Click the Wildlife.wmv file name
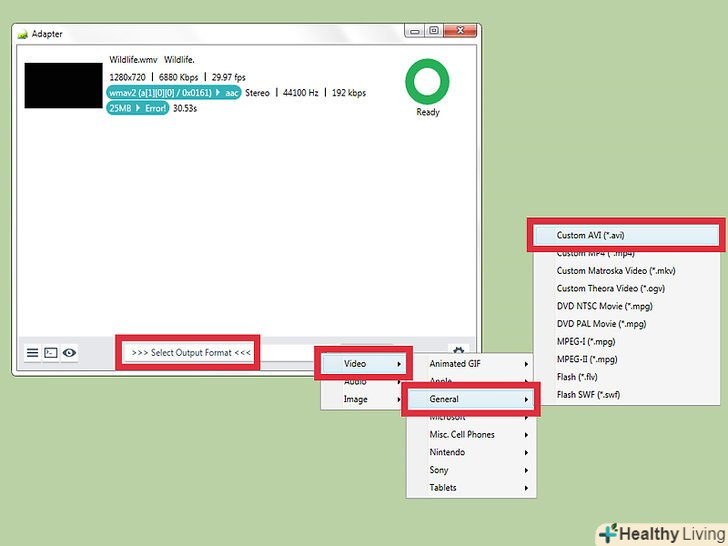This screenshot has width=728, height=546. coord(133,60)
